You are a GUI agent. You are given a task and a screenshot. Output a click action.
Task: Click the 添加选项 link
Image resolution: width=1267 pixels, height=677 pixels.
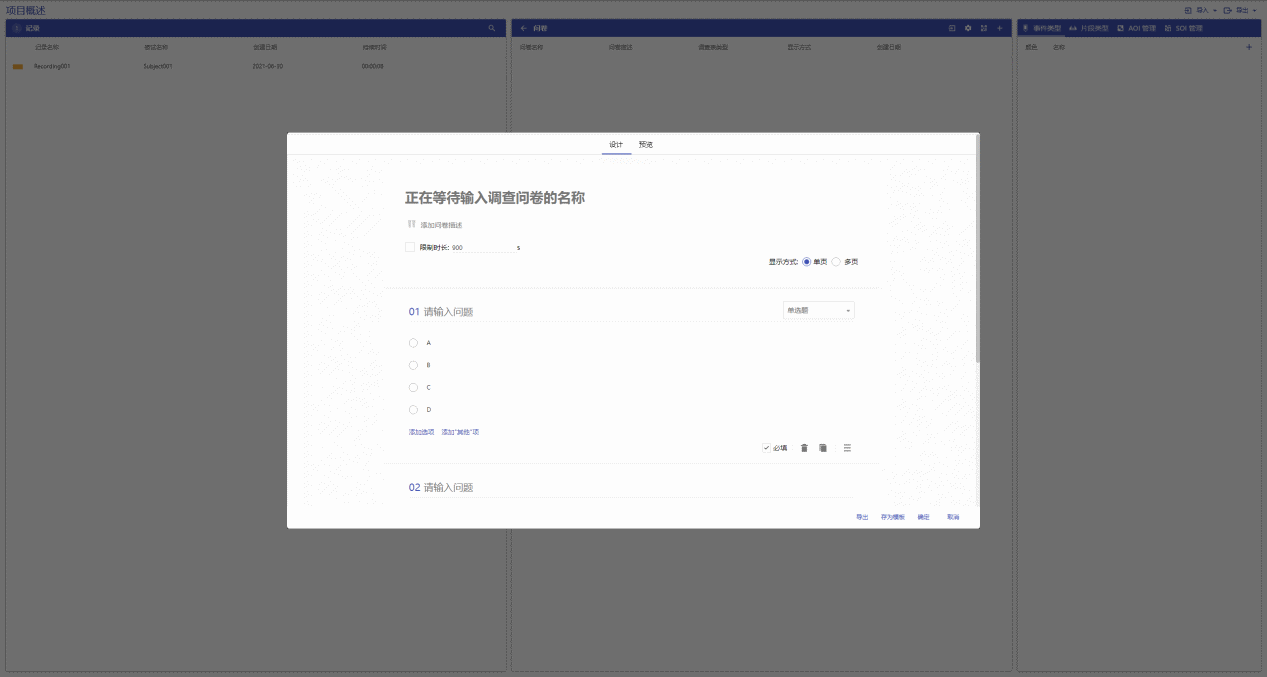point(421,432)
